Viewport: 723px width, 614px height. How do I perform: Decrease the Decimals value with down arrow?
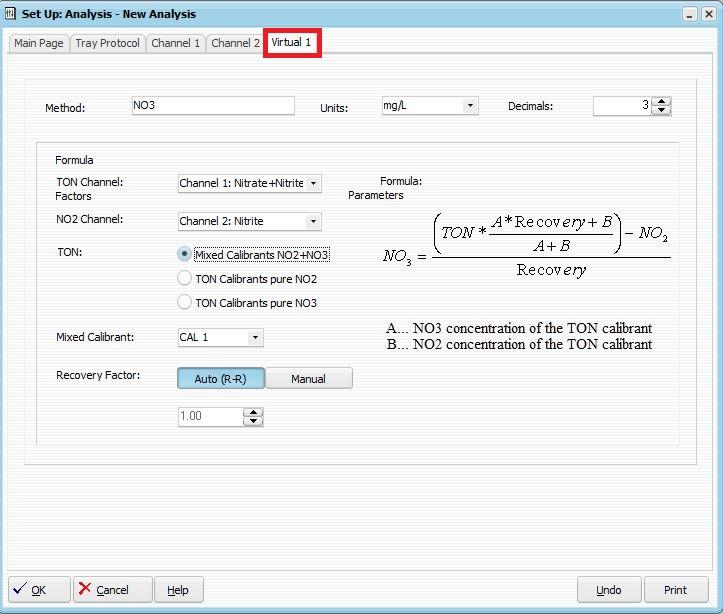(661, 110)
